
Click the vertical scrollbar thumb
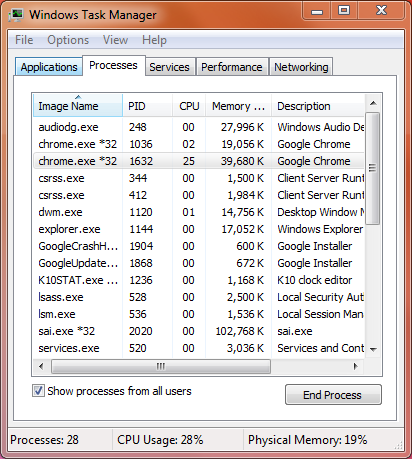point(373,168)
